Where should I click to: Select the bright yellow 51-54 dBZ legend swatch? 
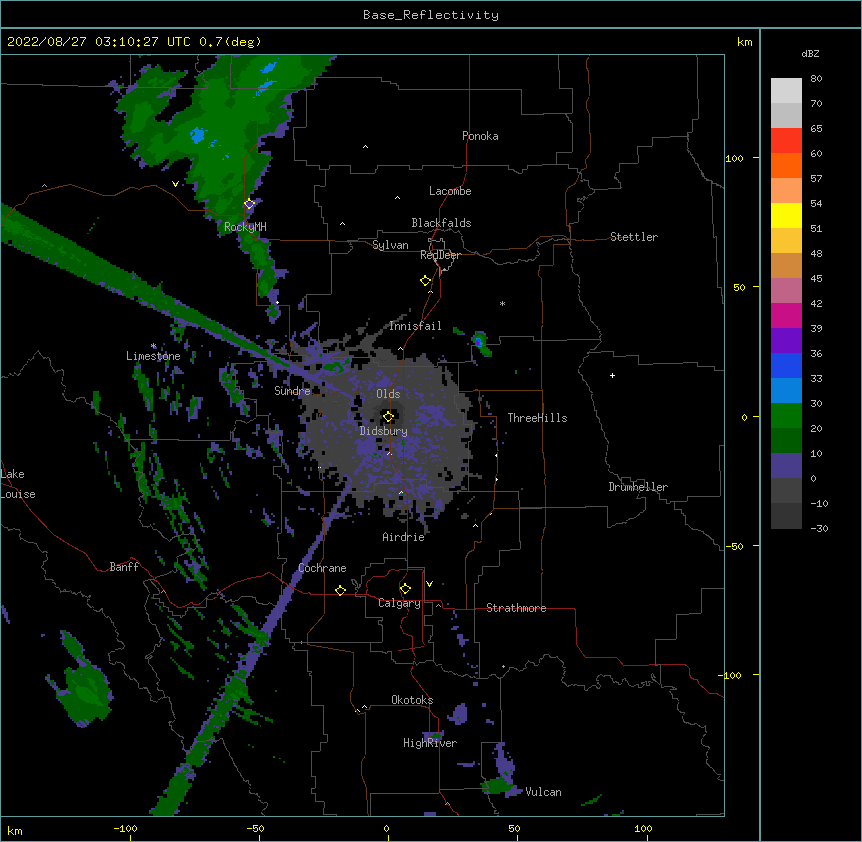(x=786, y=215)
